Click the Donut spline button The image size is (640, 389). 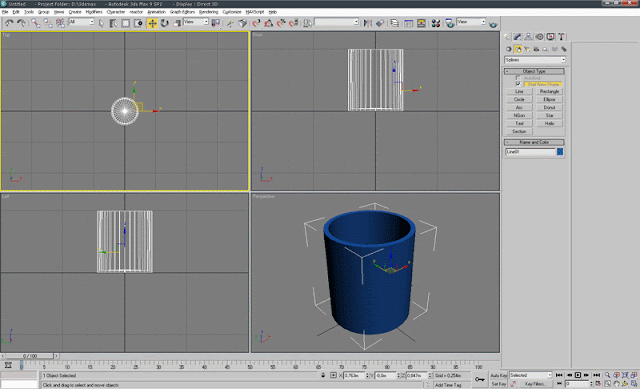tap(549, 107)
